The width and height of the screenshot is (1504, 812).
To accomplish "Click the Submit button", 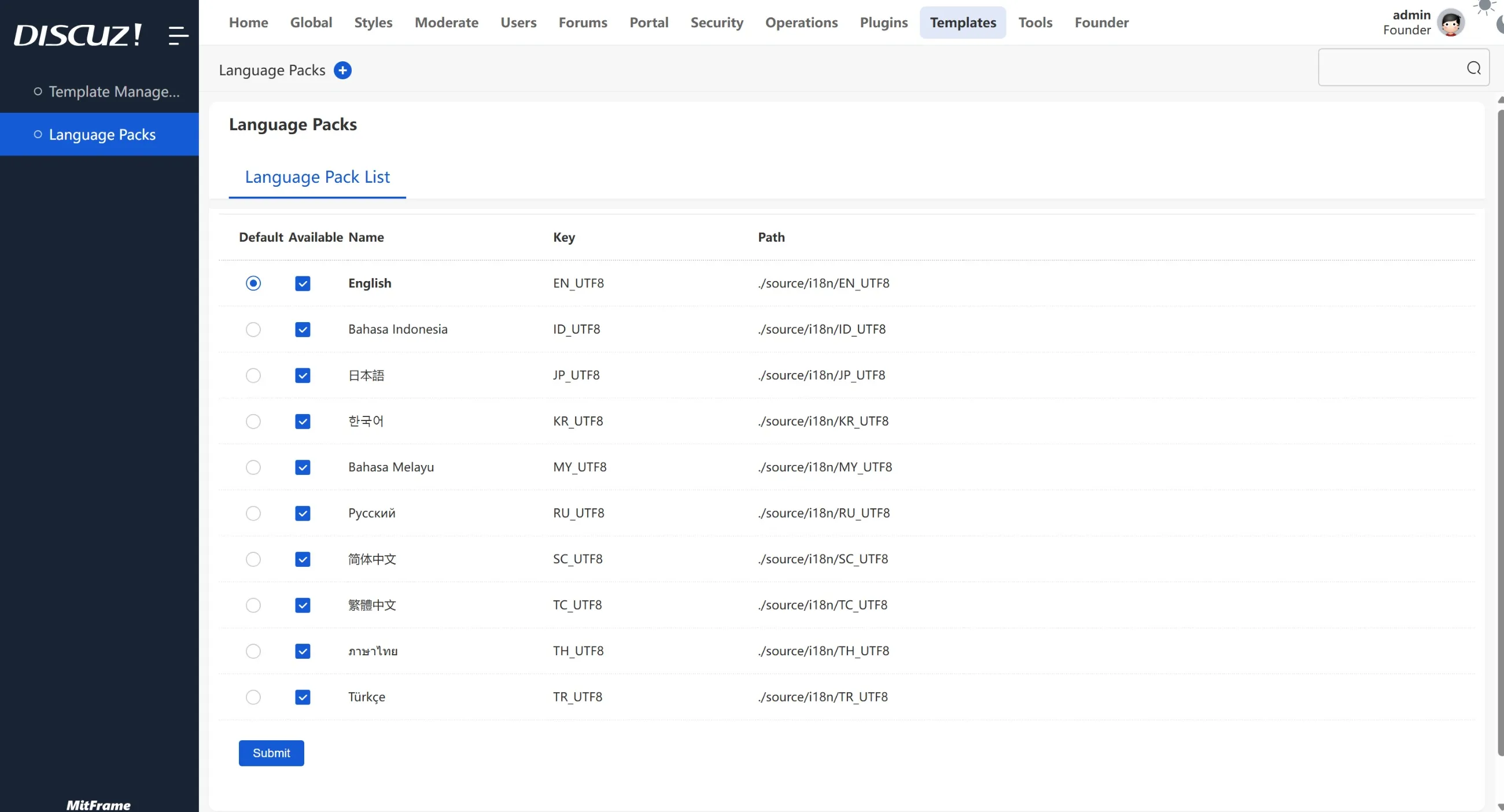I will tap(271, 753).
